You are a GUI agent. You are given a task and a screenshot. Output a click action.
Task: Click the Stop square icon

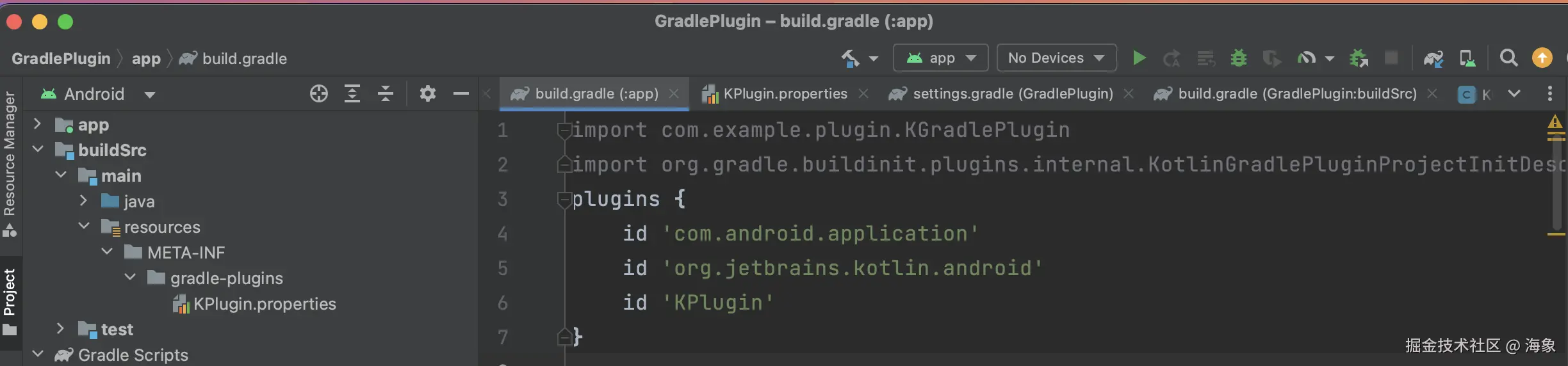tap(1391, 58)
